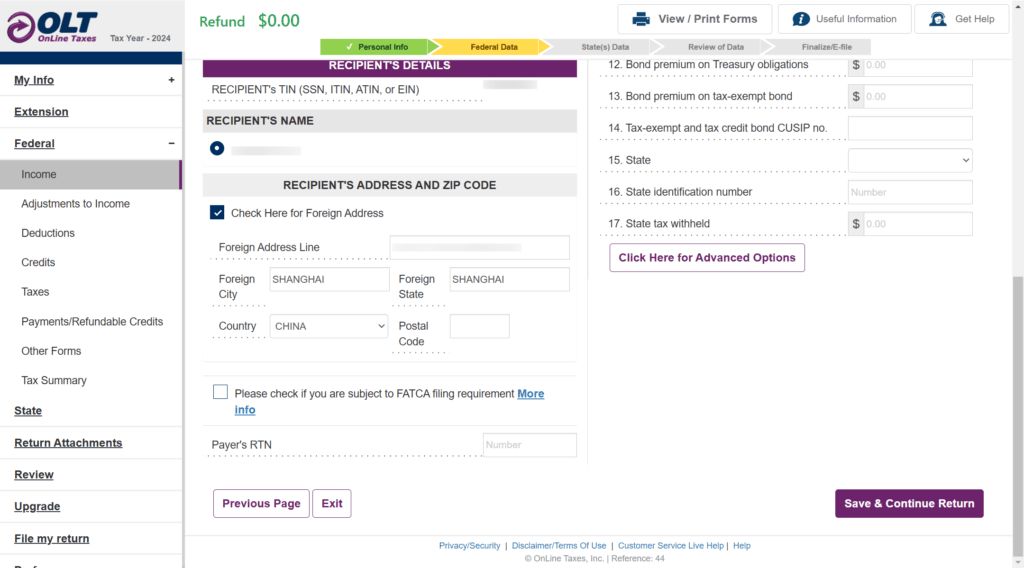The width and height of the screenshot is (1024, 568).
Task: Click the Personal Info progress step
Action: click(x=375, y=47)
